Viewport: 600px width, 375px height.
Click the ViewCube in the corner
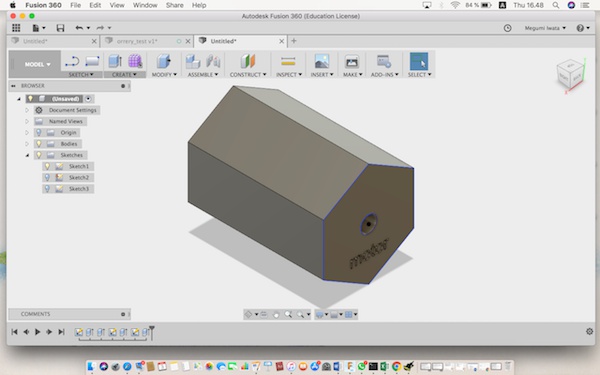[570, 75]
